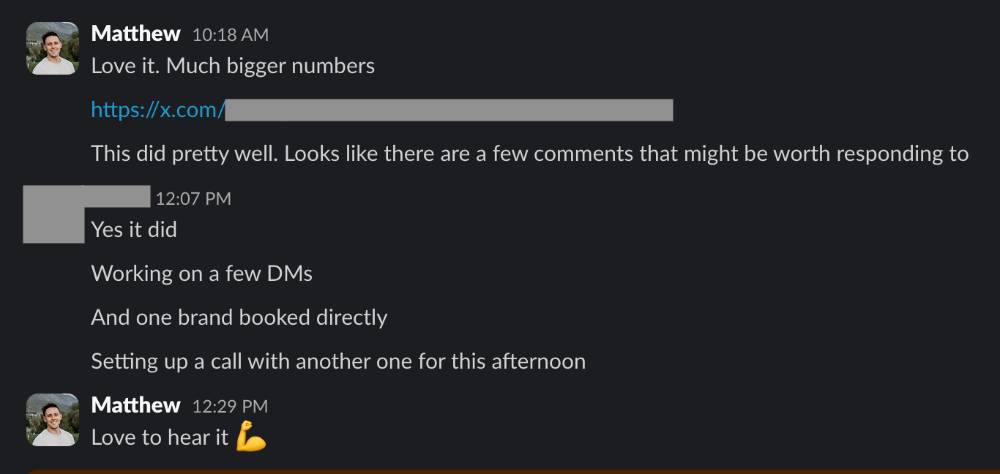Open Matthew's profile from the 12:29 PM name
The width and height of the screenshot is (1000, 474).
pyautogui.click(x=135, y=405)
